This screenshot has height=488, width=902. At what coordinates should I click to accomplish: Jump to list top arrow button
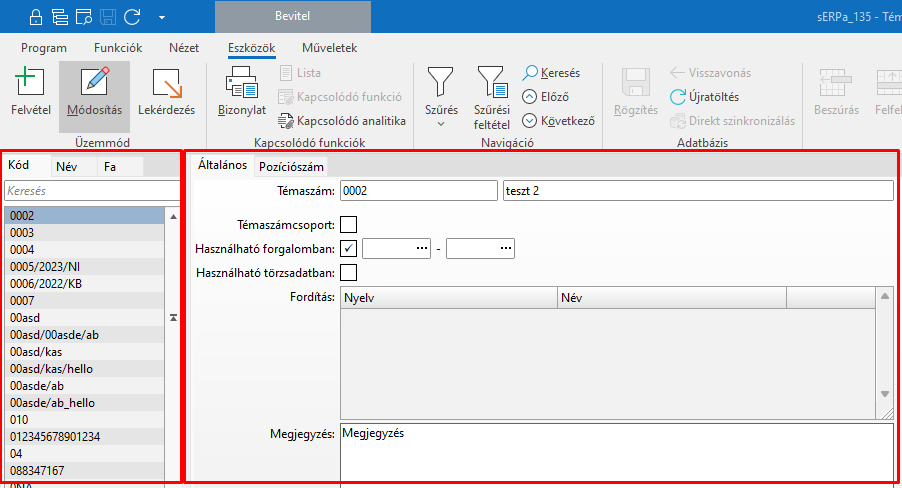(173, 318)
